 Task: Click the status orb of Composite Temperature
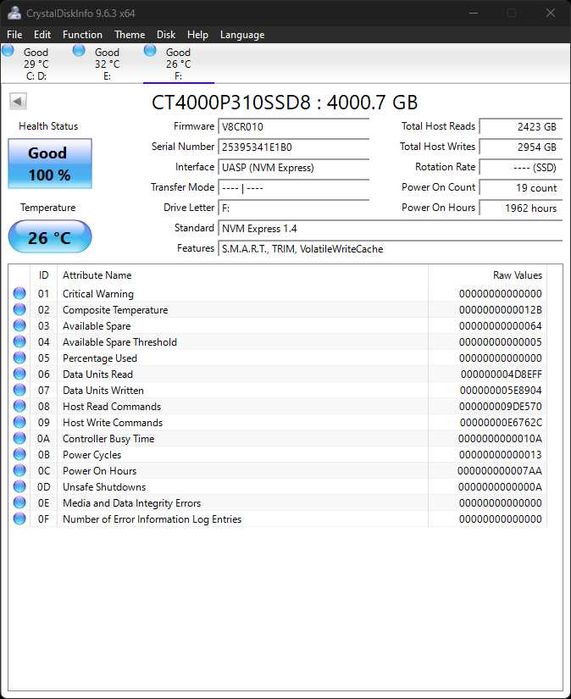point(20,309)
